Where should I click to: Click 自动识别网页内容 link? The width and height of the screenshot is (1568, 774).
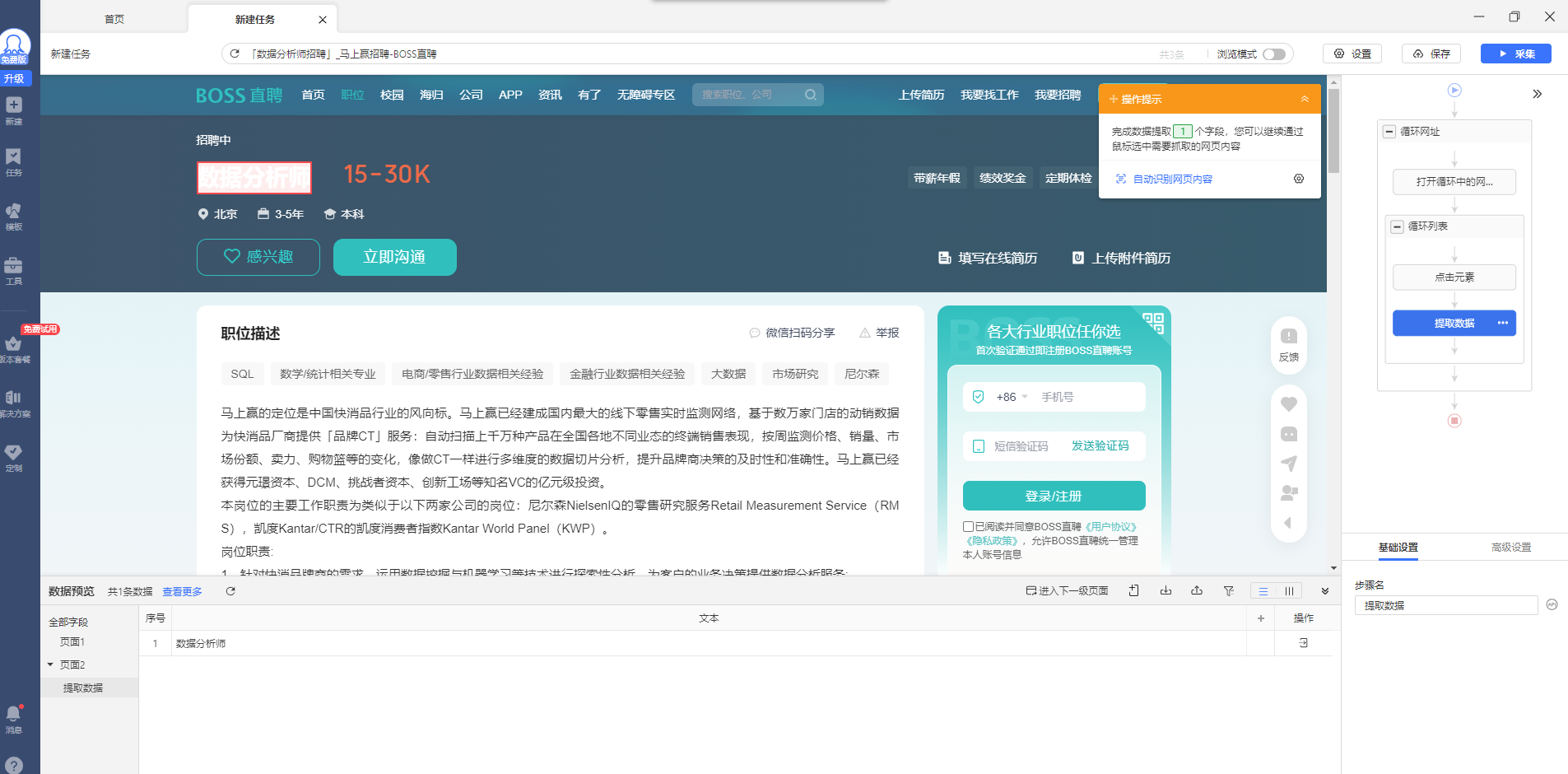[x=1172, y=179]
